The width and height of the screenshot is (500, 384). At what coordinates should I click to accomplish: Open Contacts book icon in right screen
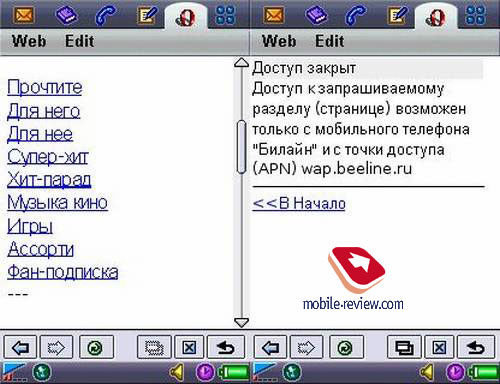(316, 15)
